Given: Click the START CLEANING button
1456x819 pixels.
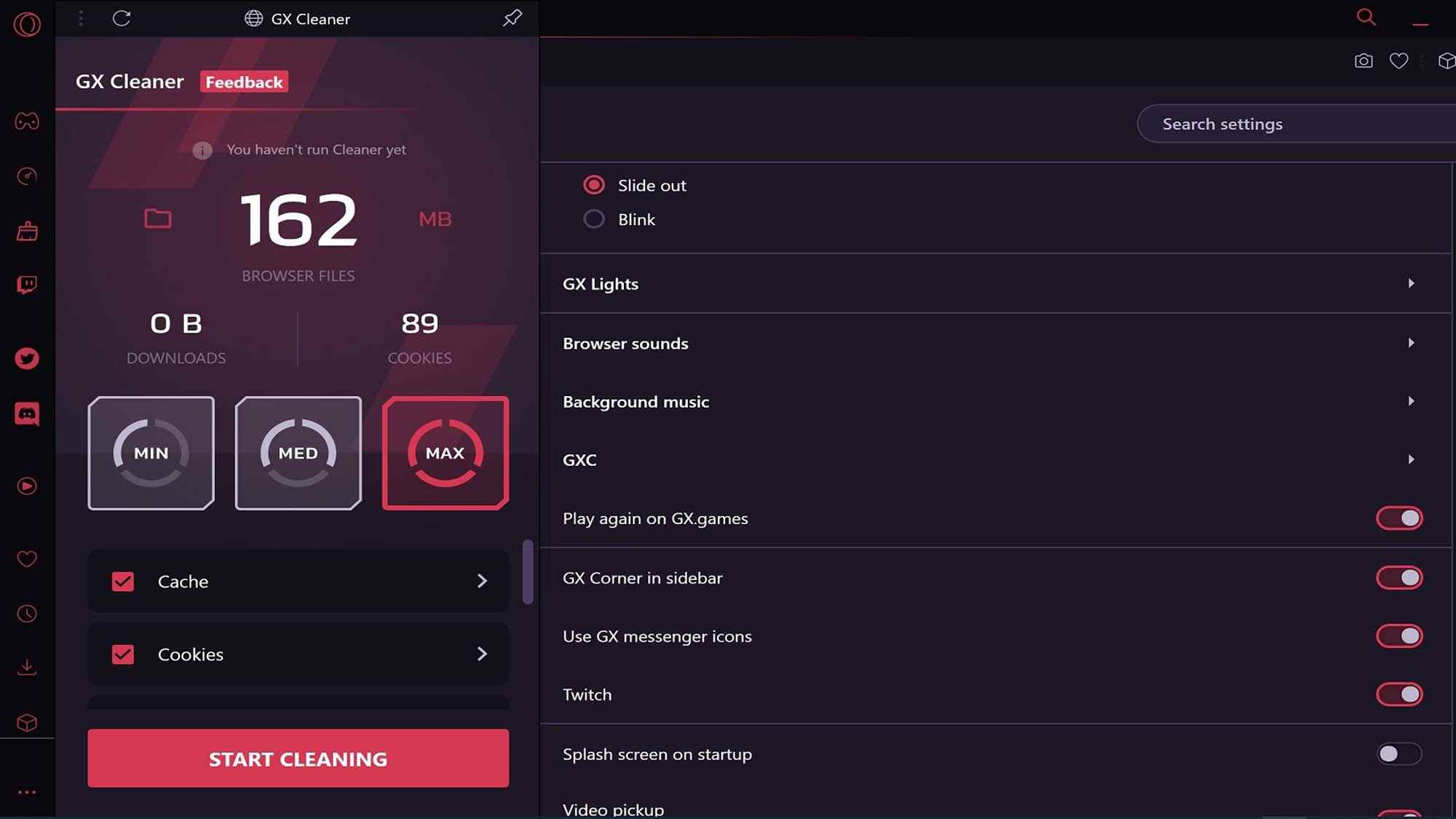Looking at the screenshot, I should 298,758.
